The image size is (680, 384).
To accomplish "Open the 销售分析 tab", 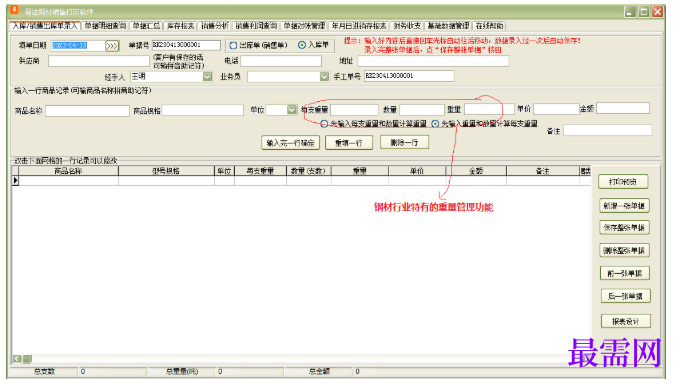I will pyautogui.click(x=215, y=26).
